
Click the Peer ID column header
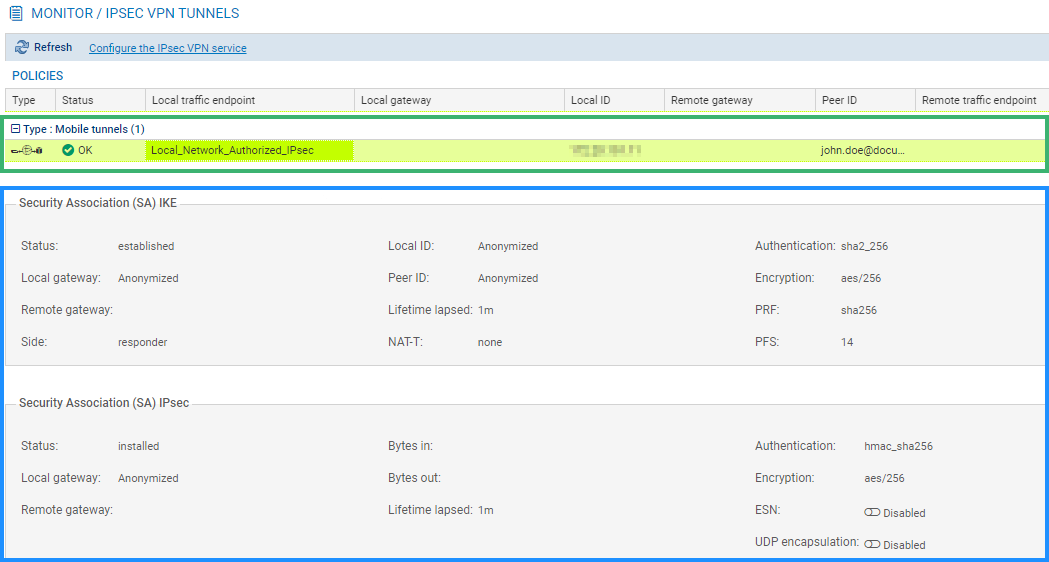click(839, 100)
